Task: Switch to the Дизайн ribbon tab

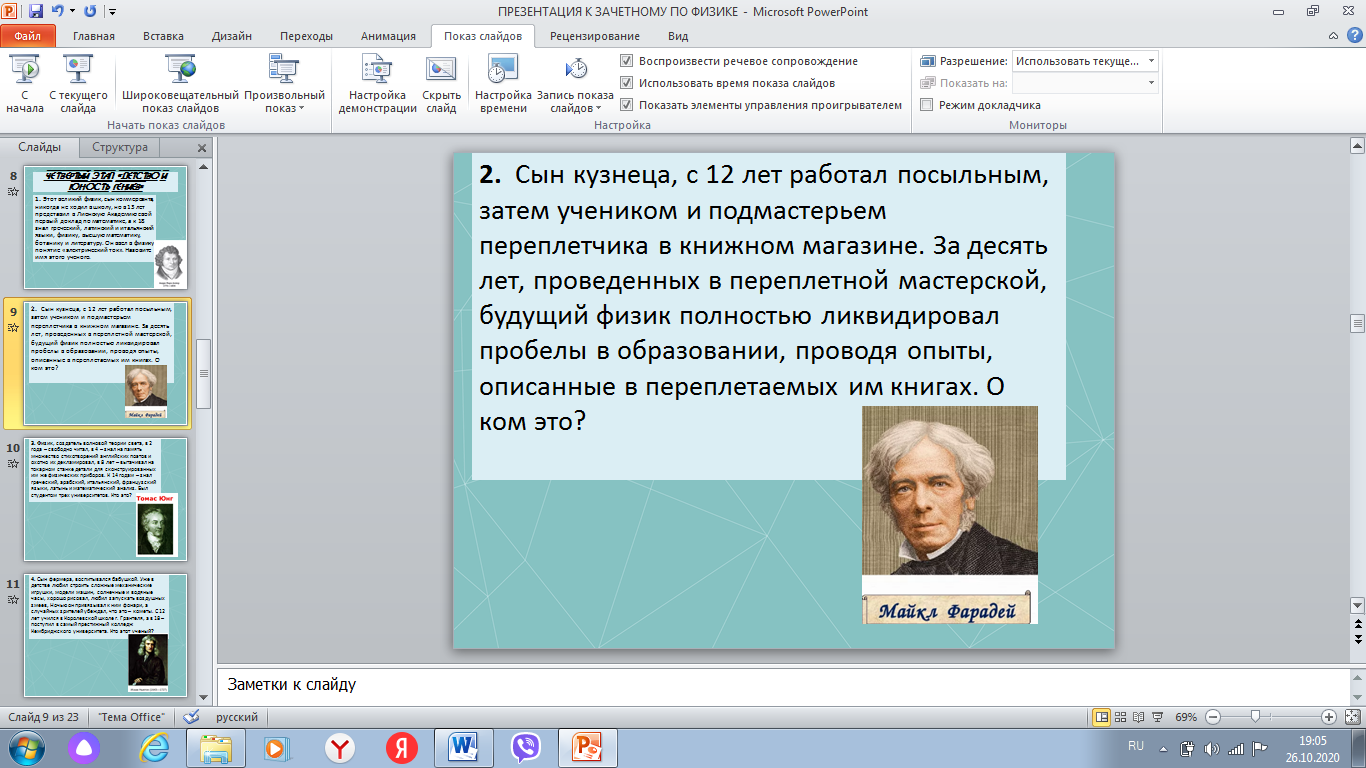Action: tap(232, 36)
